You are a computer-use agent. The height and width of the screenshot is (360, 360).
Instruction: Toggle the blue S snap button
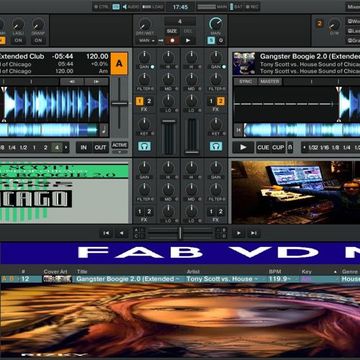[211, 41]
